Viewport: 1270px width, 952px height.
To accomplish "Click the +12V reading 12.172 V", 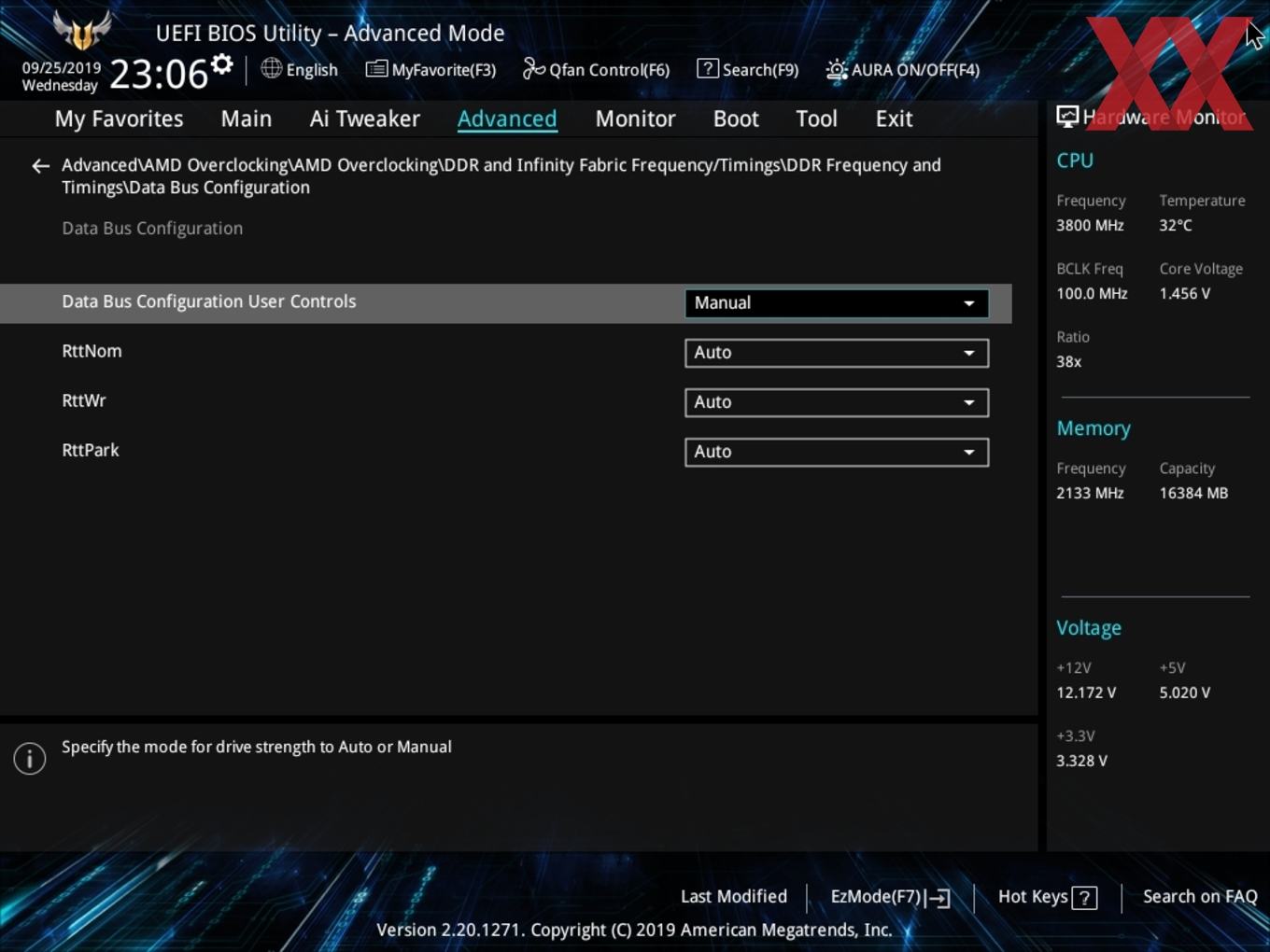I will point(1086,693).
